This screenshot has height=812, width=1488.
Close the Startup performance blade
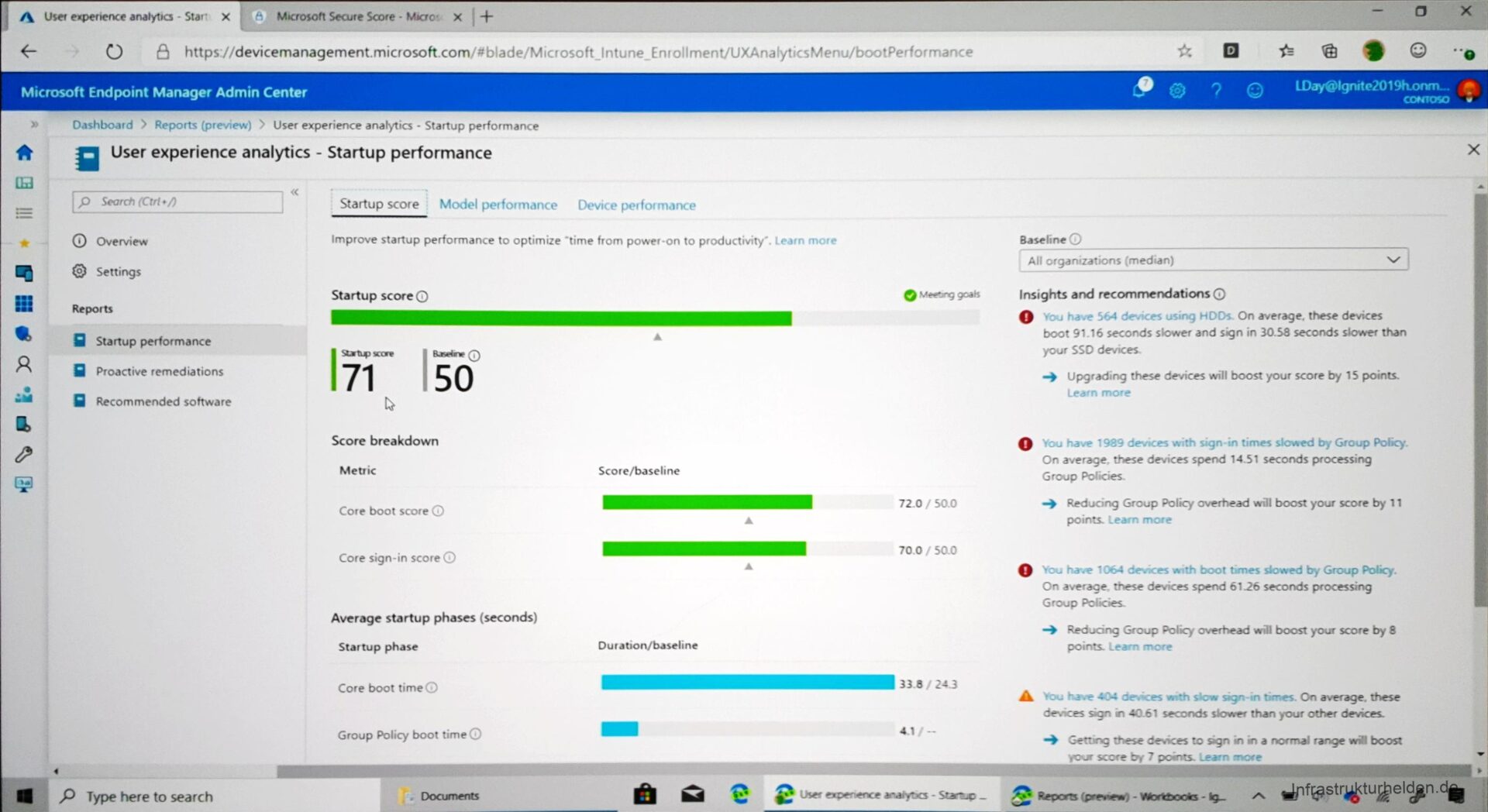pyautogui.click(x=1473, y=150)
